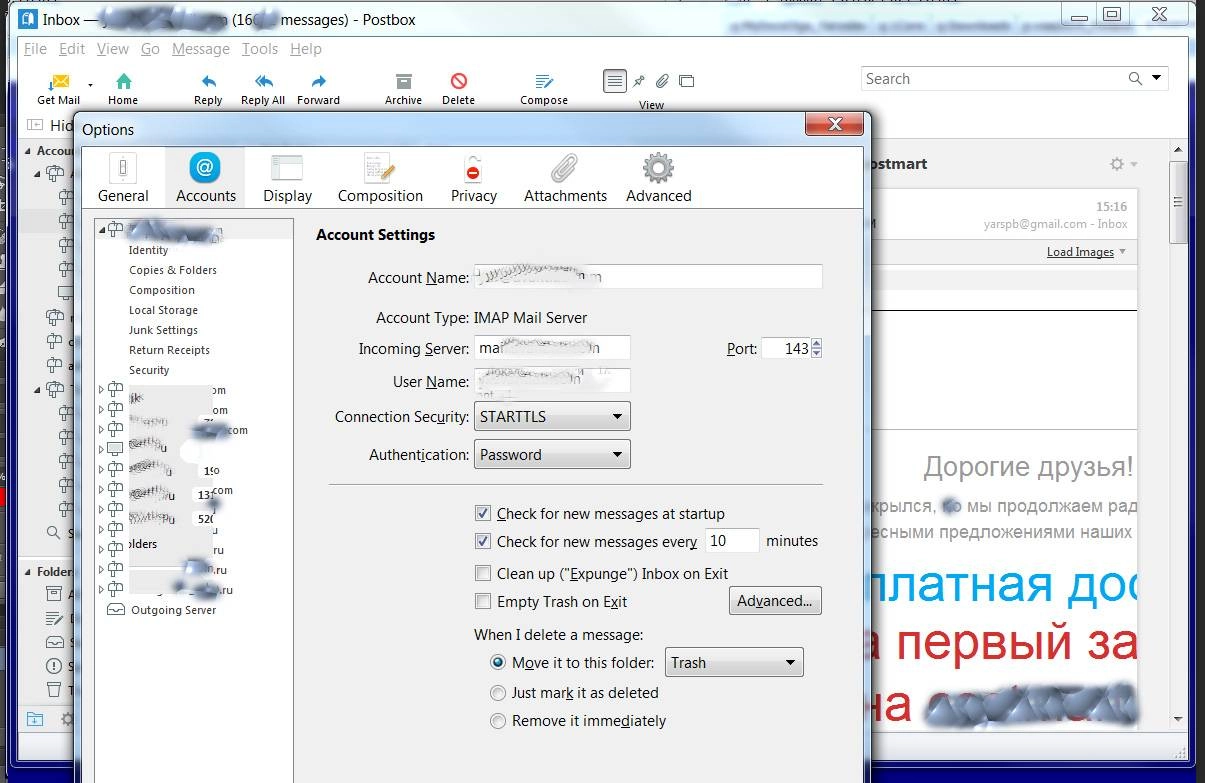Open the gear menu in message pane

pyautogui.click(x=1123, y=164)
